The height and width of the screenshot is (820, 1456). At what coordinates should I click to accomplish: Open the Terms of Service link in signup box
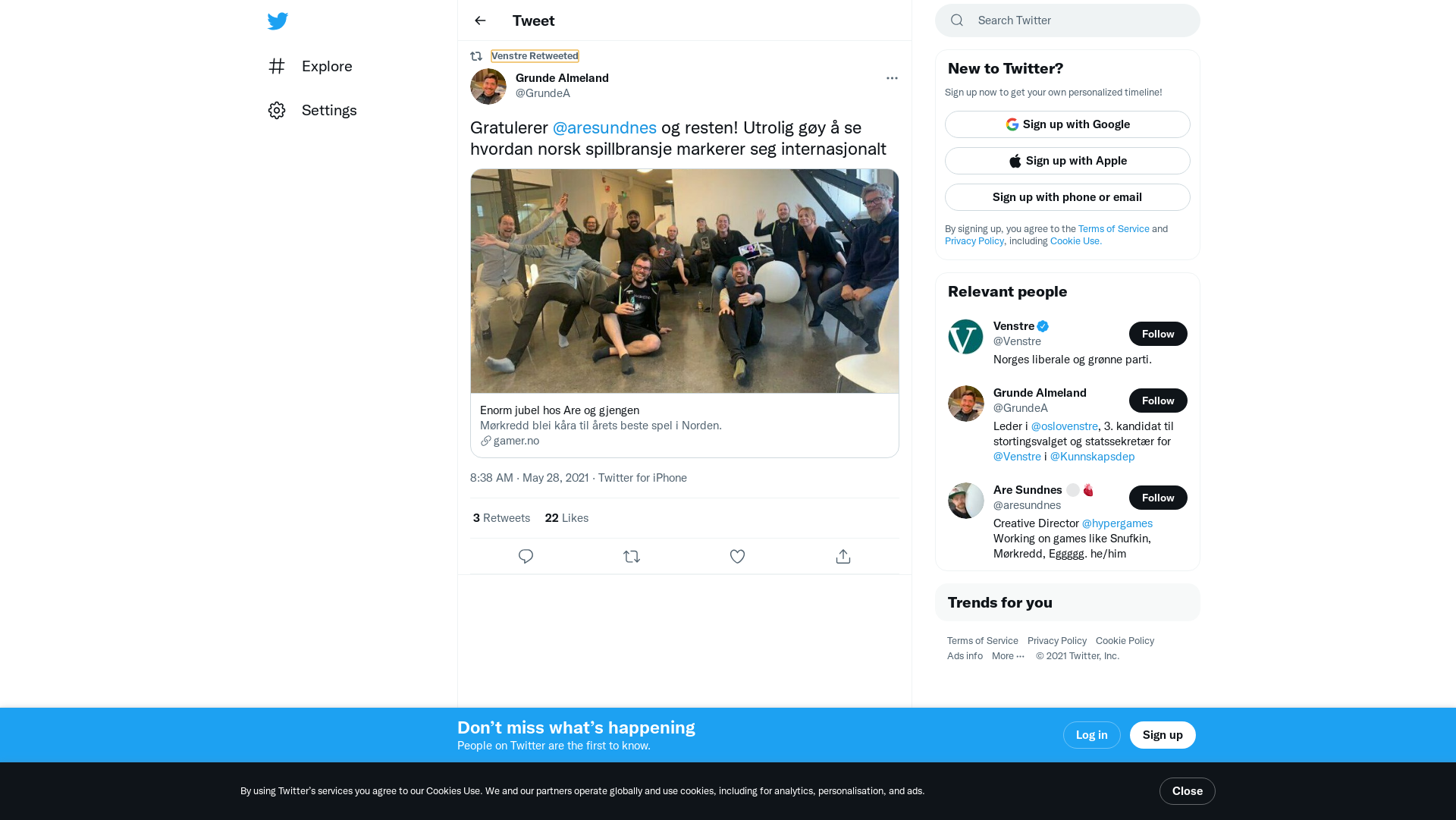[1113, 229]
